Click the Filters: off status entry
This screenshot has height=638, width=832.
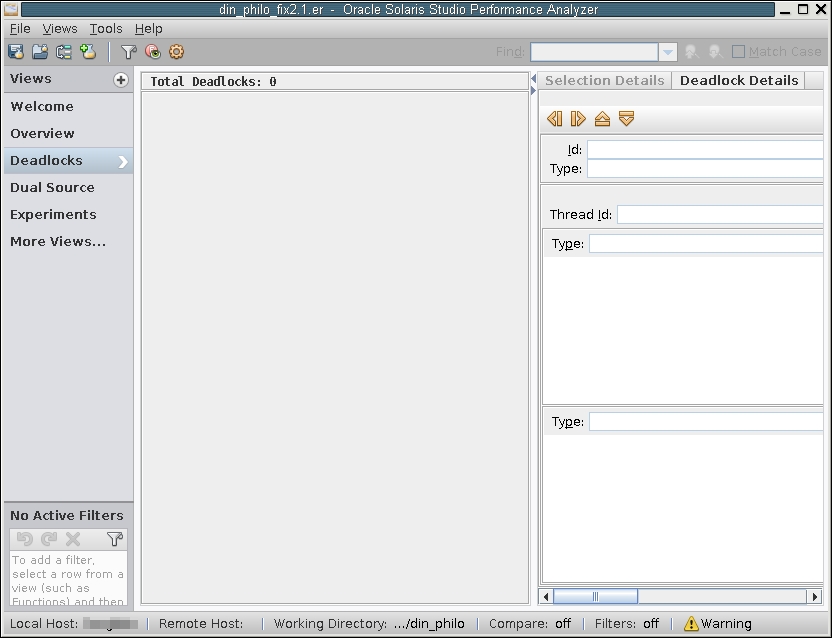tap(627, 624)
